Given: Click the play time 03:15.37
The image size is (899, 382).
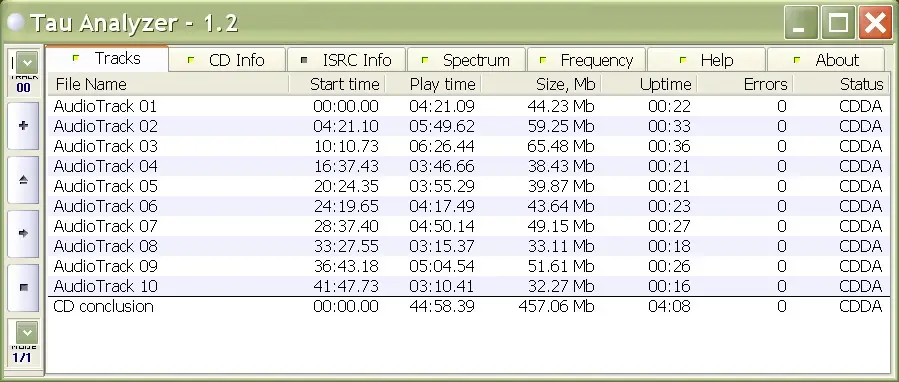Looking at the screenshot, I should (442, 246).
